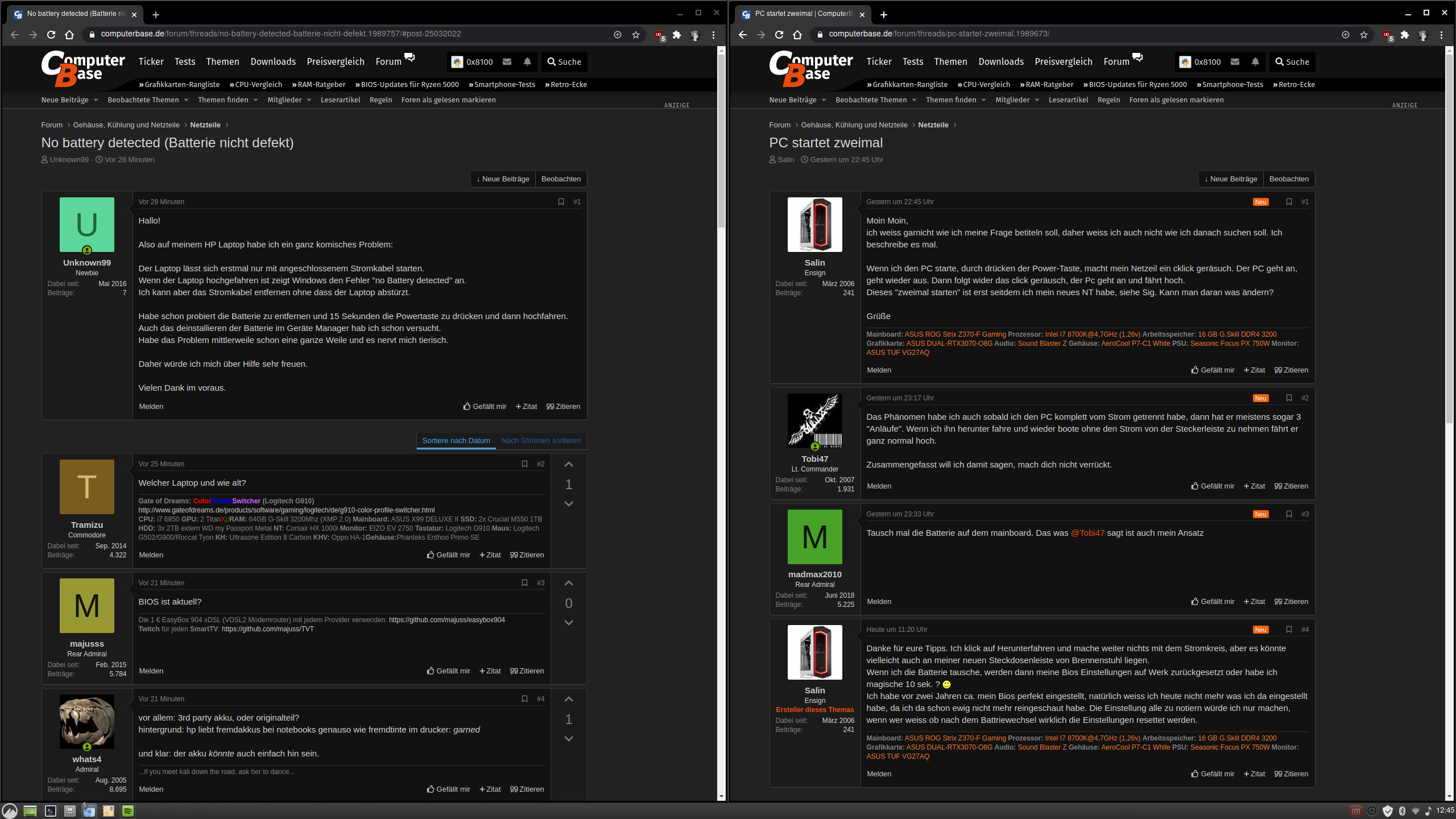Click Suche search field in left window
Viewport: 1456px width, 819px height.
[564, 62]
